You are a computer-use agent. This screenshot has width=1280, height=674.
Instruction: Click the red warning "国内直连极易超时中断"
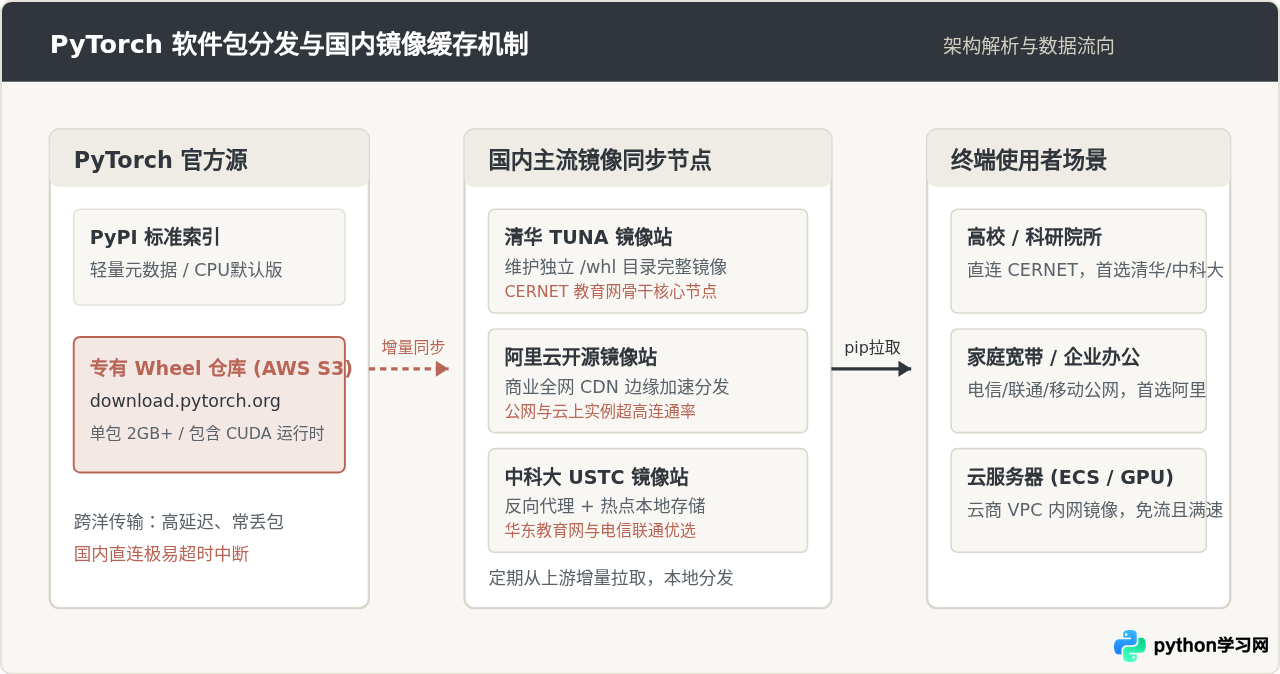coord(161,553)
